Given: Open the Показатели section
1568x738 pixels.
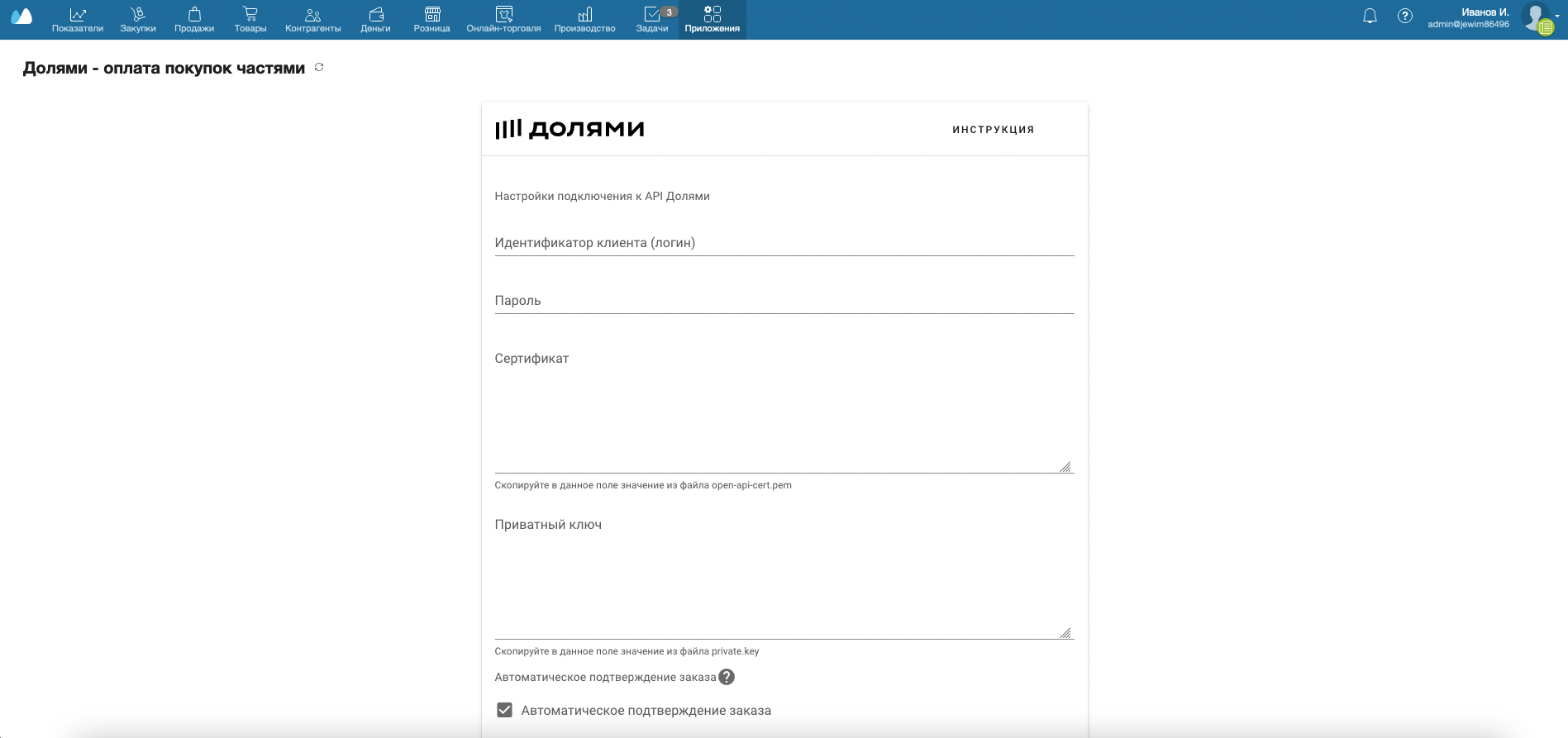Looking at the screenshot, I should tap(78, 20).
